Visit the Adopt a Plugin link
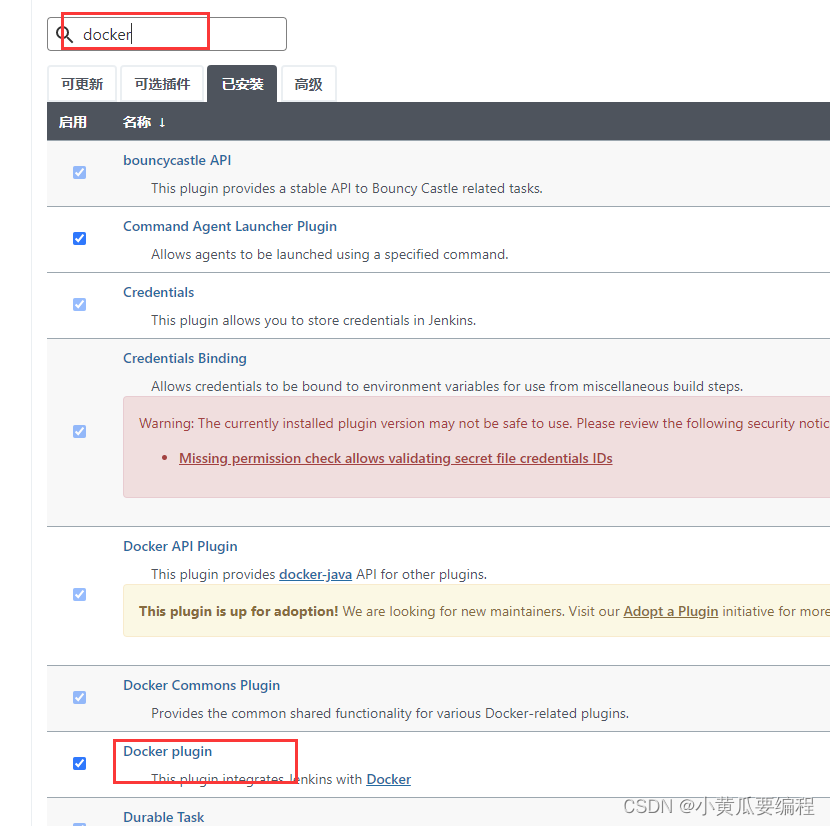 click(x=671, y=612)
